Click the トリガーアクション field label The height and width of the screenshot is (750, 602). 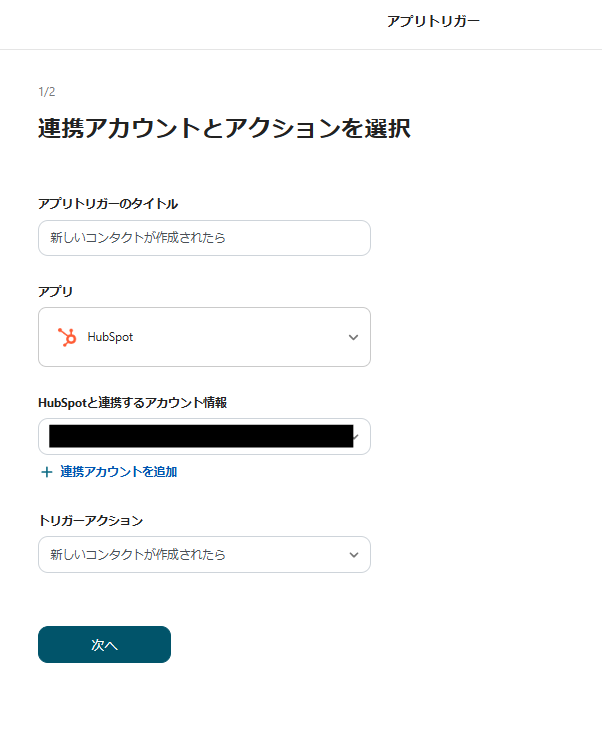[90, 520]
